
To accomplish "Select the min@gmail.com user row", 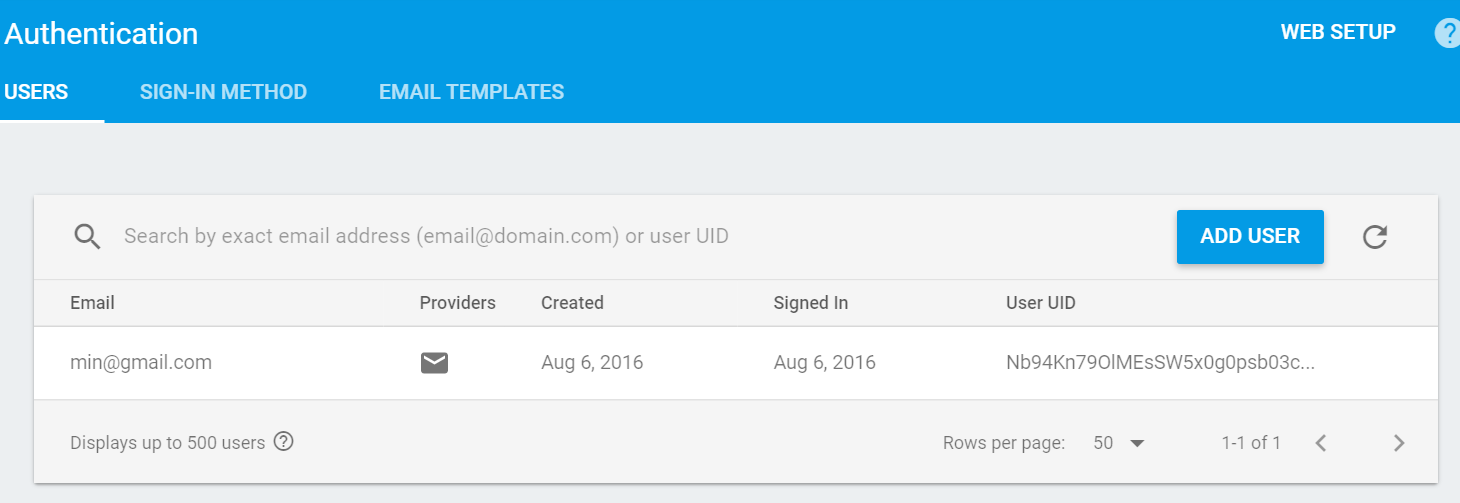I will pos(736,363).
